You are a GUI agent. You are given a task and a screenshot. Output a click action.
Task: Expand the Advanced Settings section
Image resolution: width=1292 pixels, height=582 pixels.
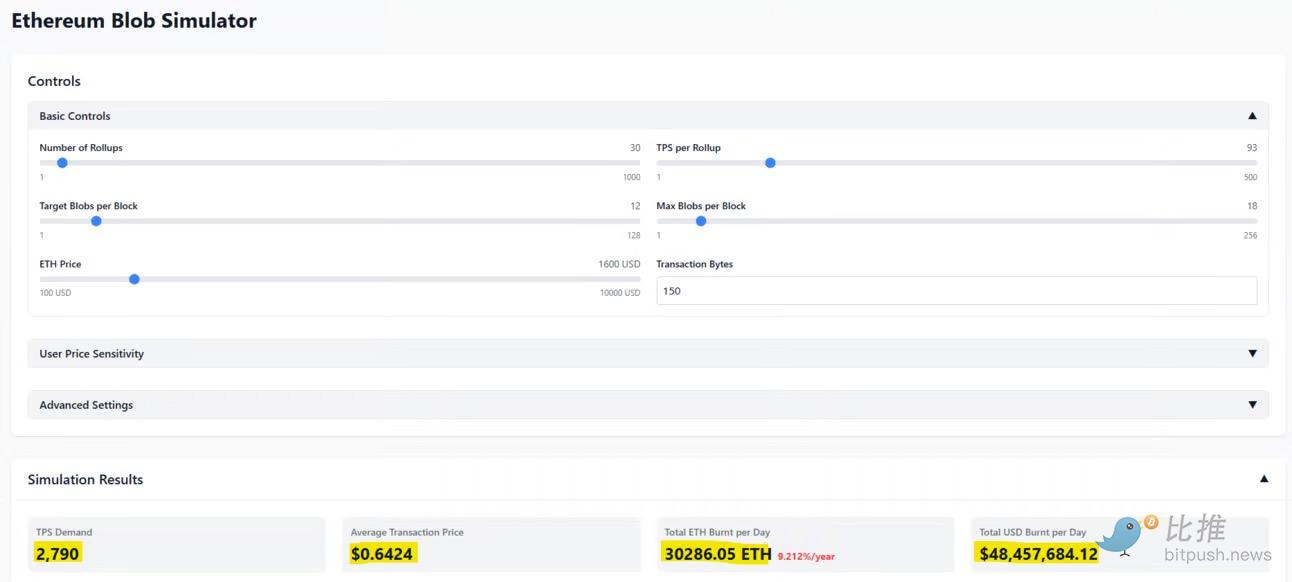click(x=1252, y=405)
